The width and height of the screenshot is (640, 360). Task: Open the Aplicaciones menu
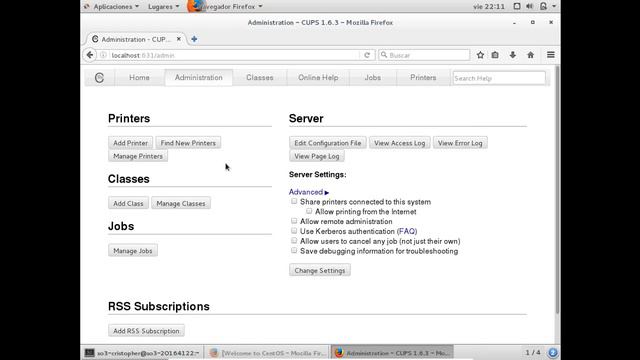point(116,7)
